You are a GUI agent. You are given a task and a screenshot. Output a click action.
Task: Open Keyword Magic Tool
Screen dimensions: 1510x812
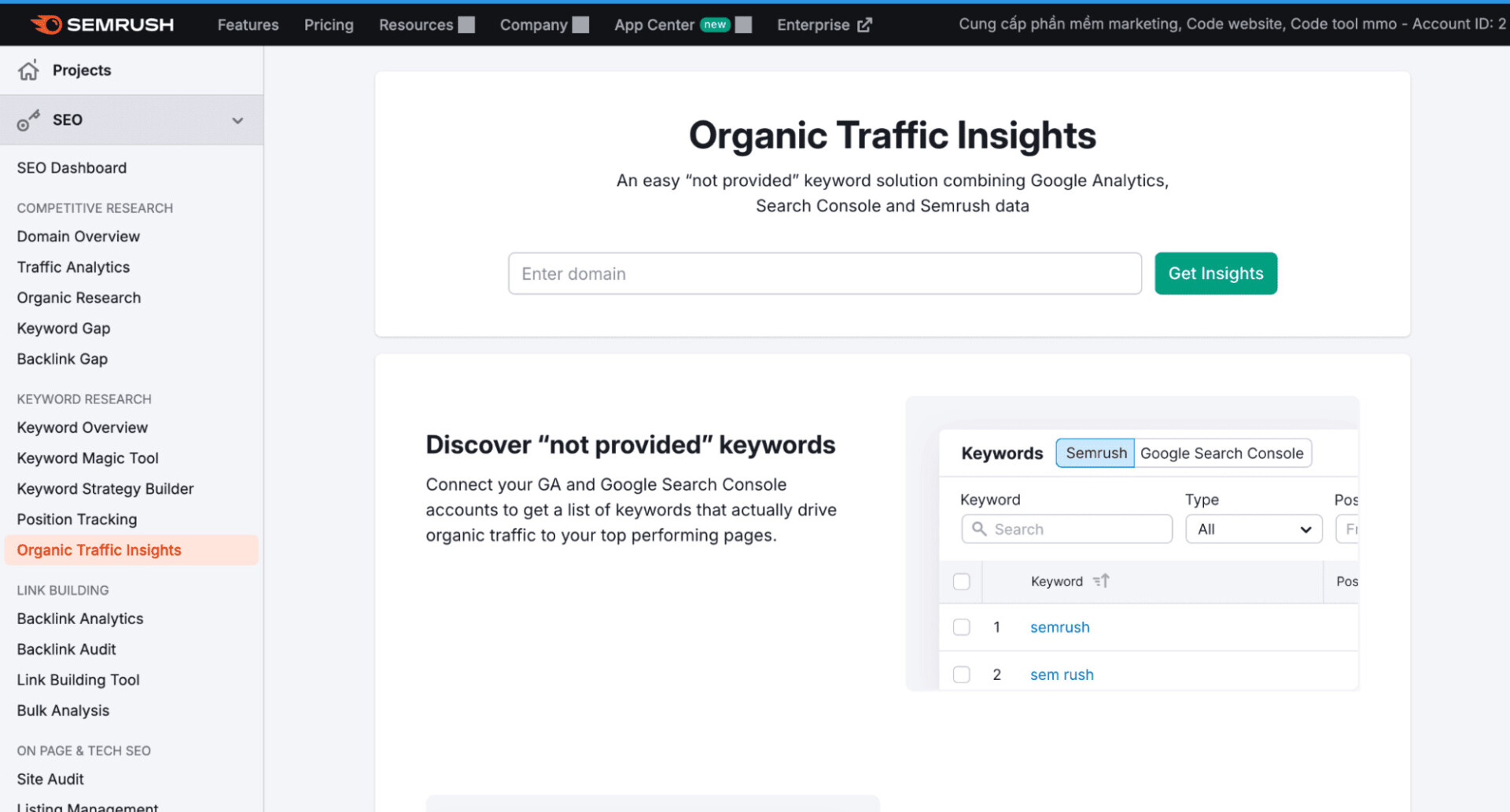(87, 457)
